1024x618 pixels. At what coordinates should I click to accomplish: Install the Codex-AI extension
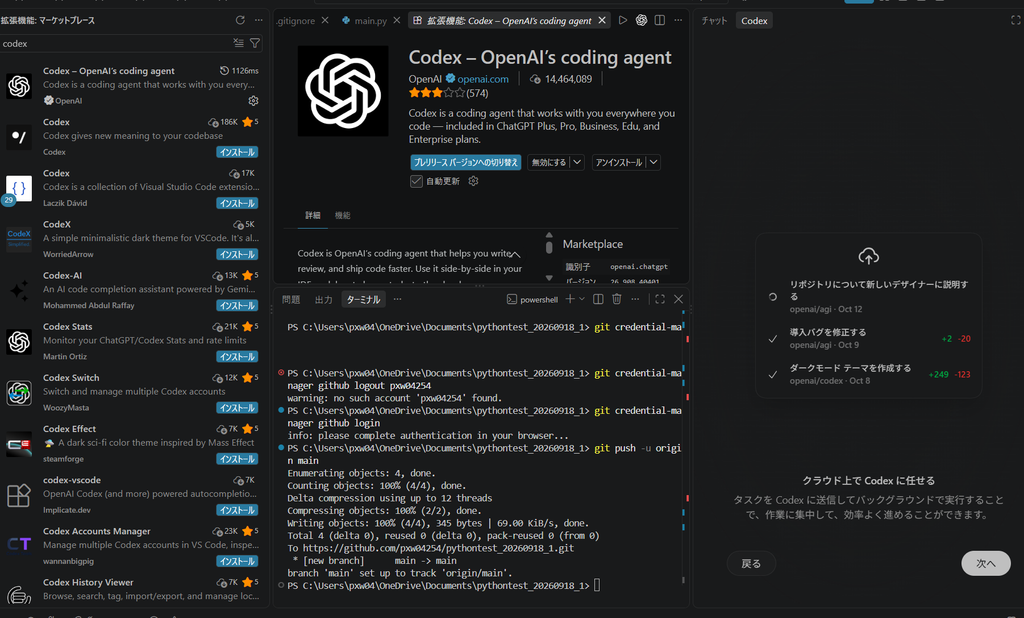pos(237,306)
